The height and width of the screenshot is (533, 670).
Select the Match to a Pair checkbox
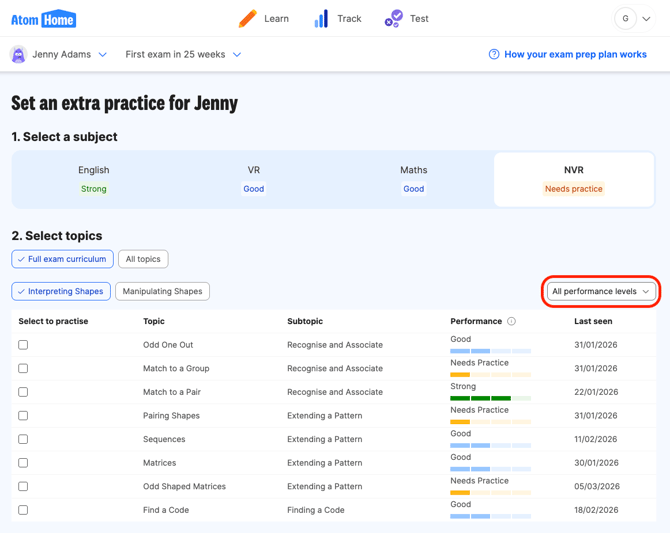click(23, 392)
